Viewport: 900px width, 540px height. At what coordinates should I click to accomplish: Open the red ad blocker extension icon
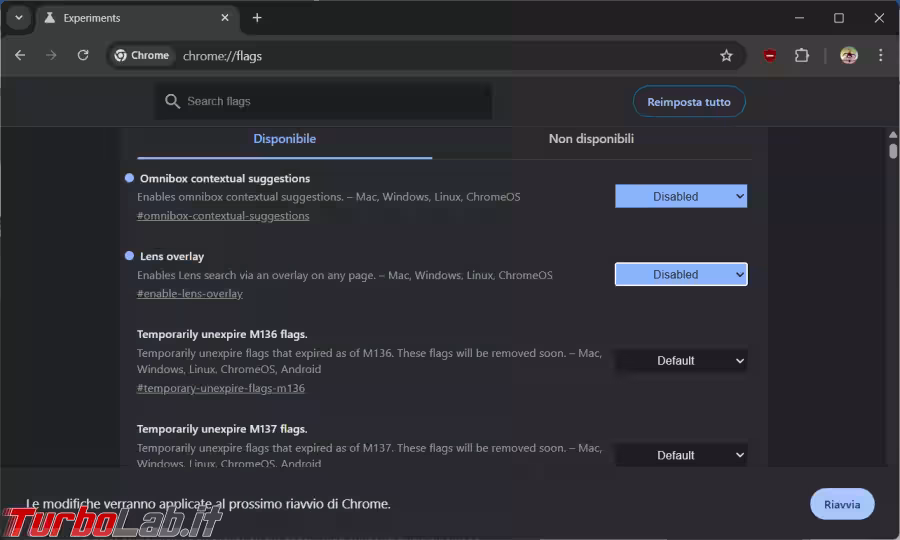coord(769,56)
